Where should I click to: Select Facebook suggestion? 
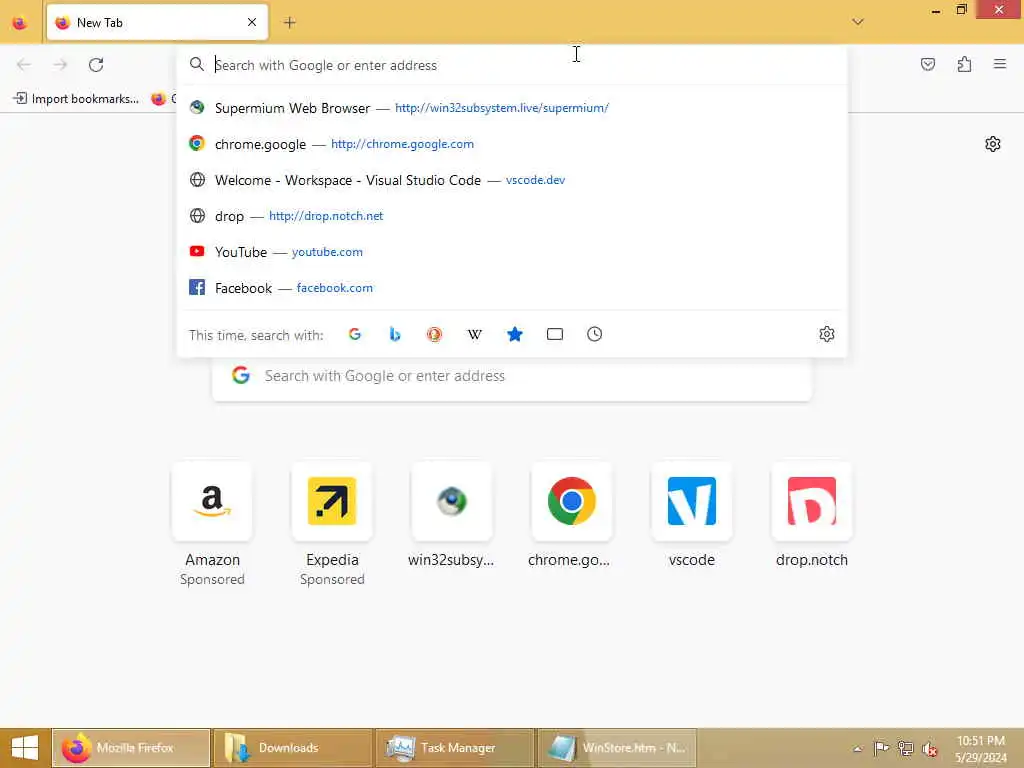point(512,287)
